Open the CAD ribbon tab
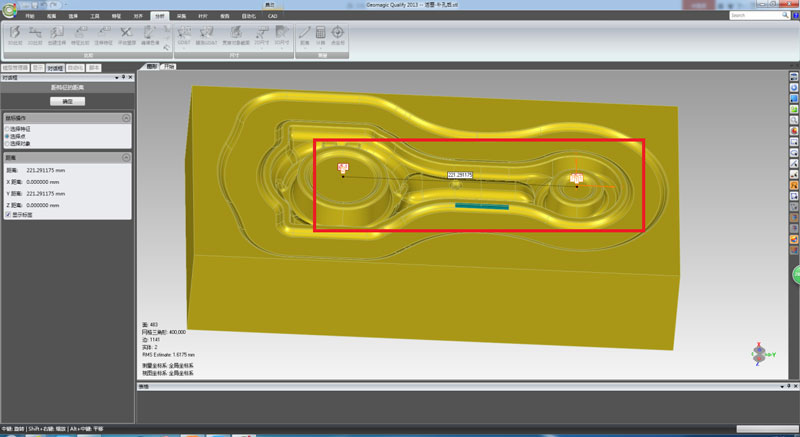Viewport: 800px width, 437px height. click(x=272, y=17)
